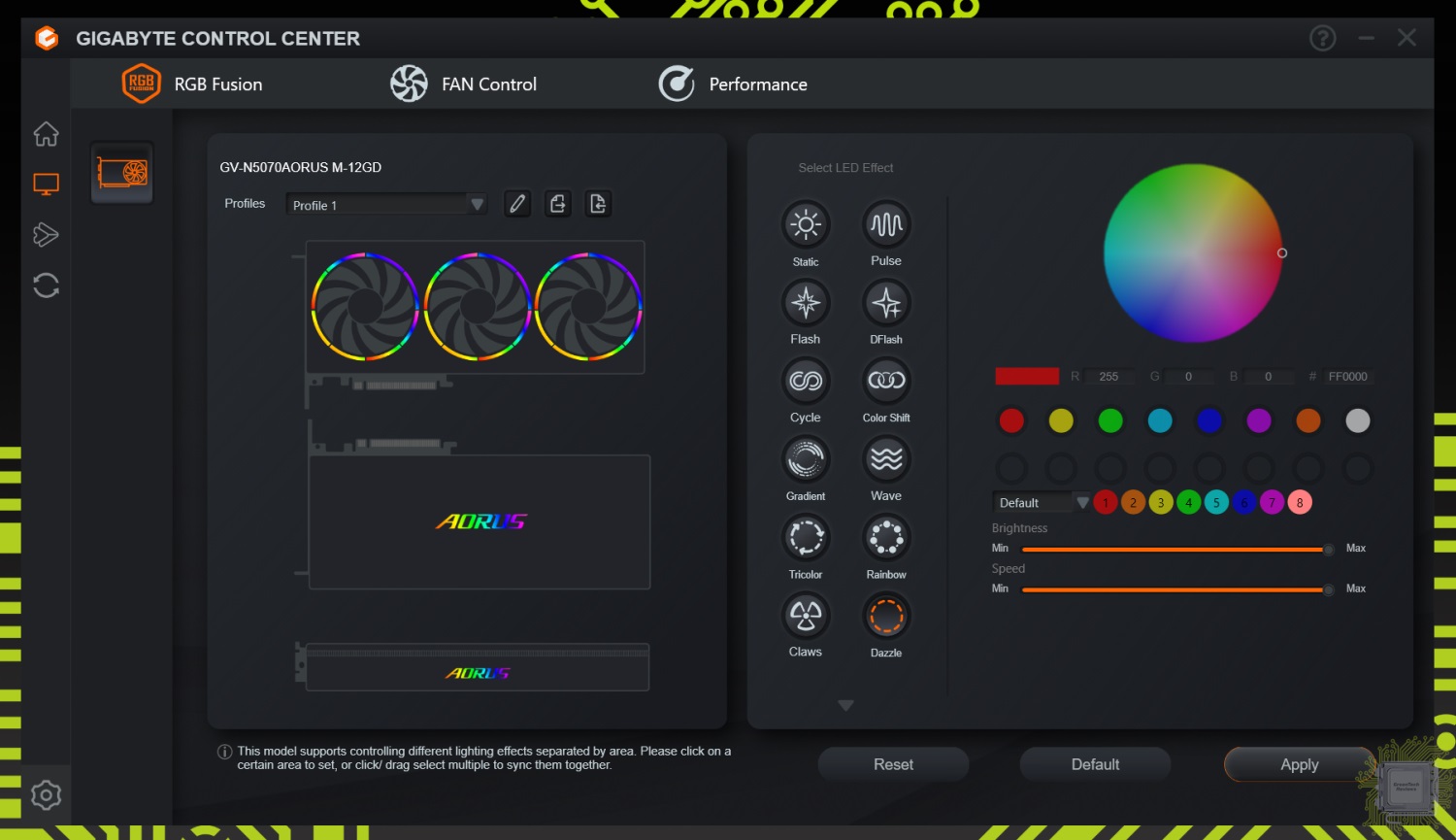The height and width of the screenshot is (840, 1456).
Task: Click the last document icon in the profile row
Action: (598, 203)
